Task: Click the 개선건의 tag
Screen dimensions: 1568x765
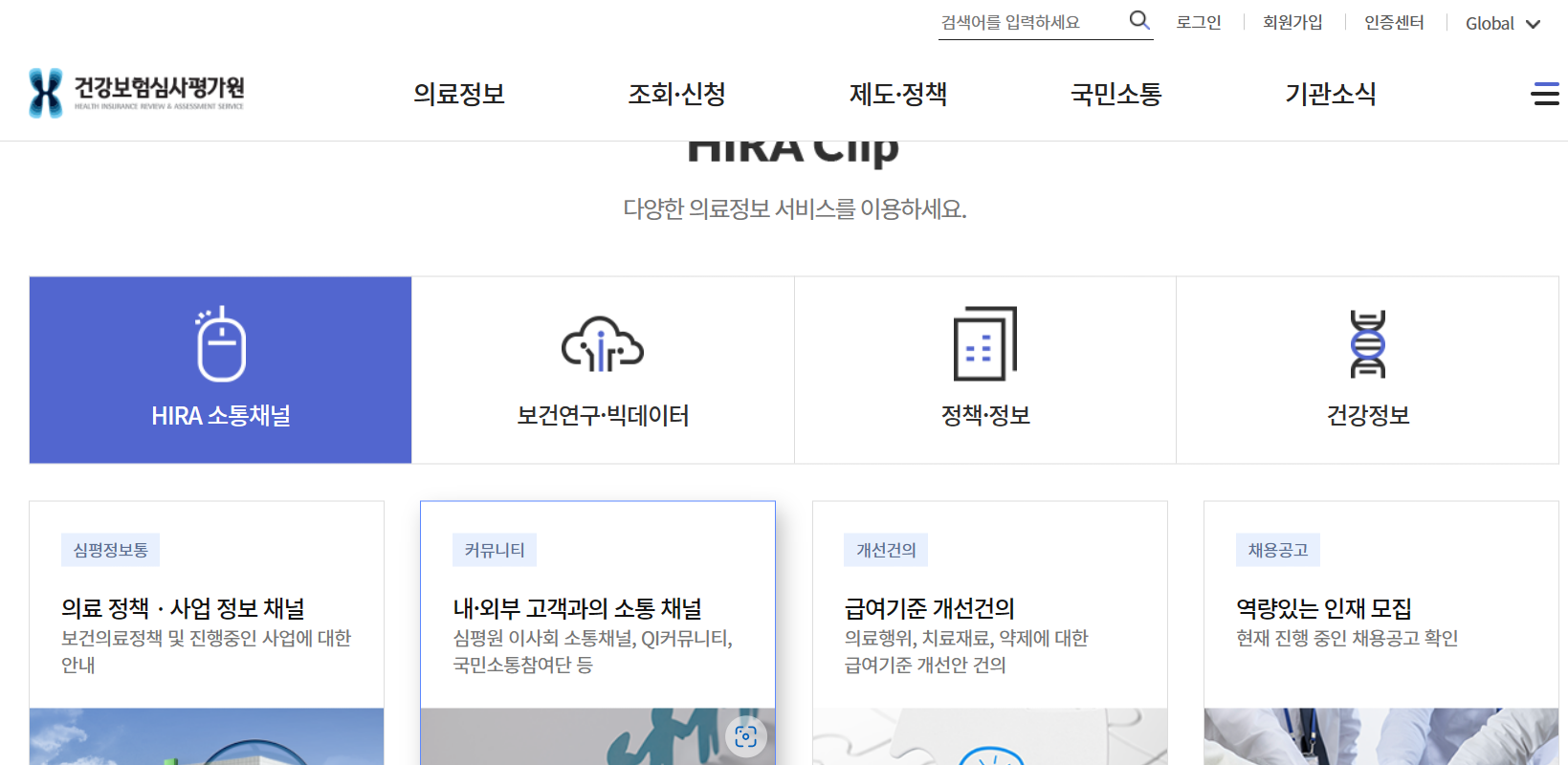Action: coord(886,550)
